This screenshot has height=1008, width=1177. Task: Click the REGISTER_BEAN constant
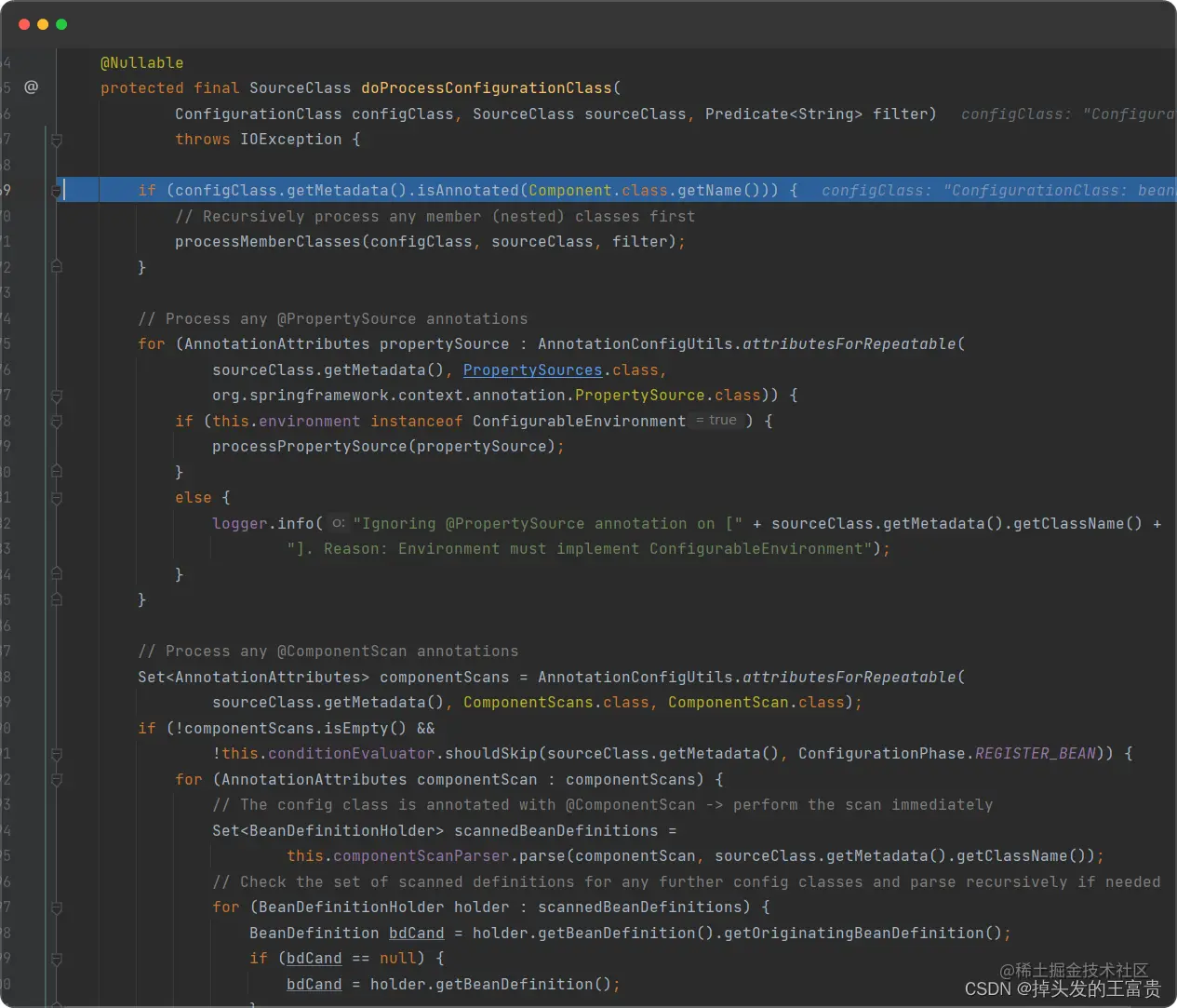pos(1035,753)
